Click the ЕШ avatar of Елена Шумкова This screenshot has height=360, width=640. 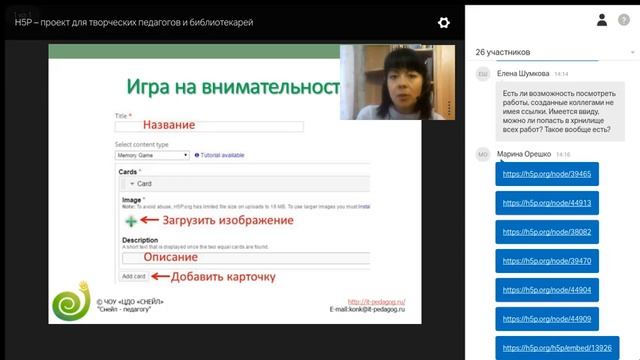pos(483,74)
